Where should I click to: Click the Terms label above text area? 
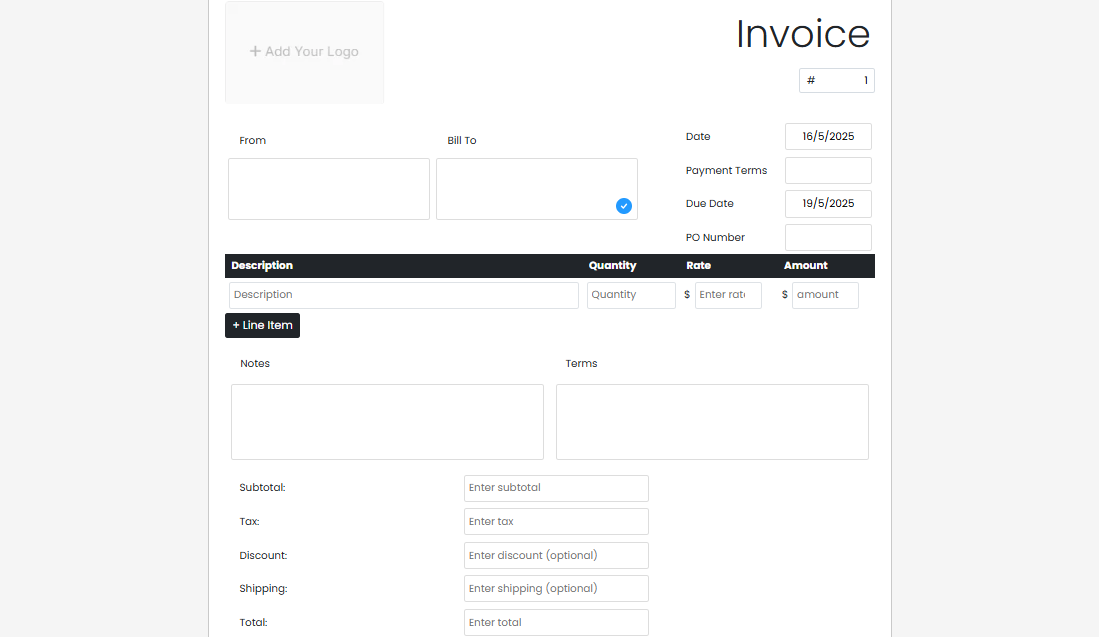582,364
